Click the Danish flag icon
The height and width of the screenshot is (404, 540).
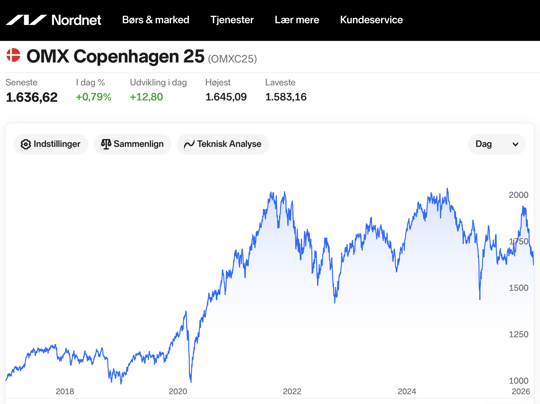pos(13,55)
